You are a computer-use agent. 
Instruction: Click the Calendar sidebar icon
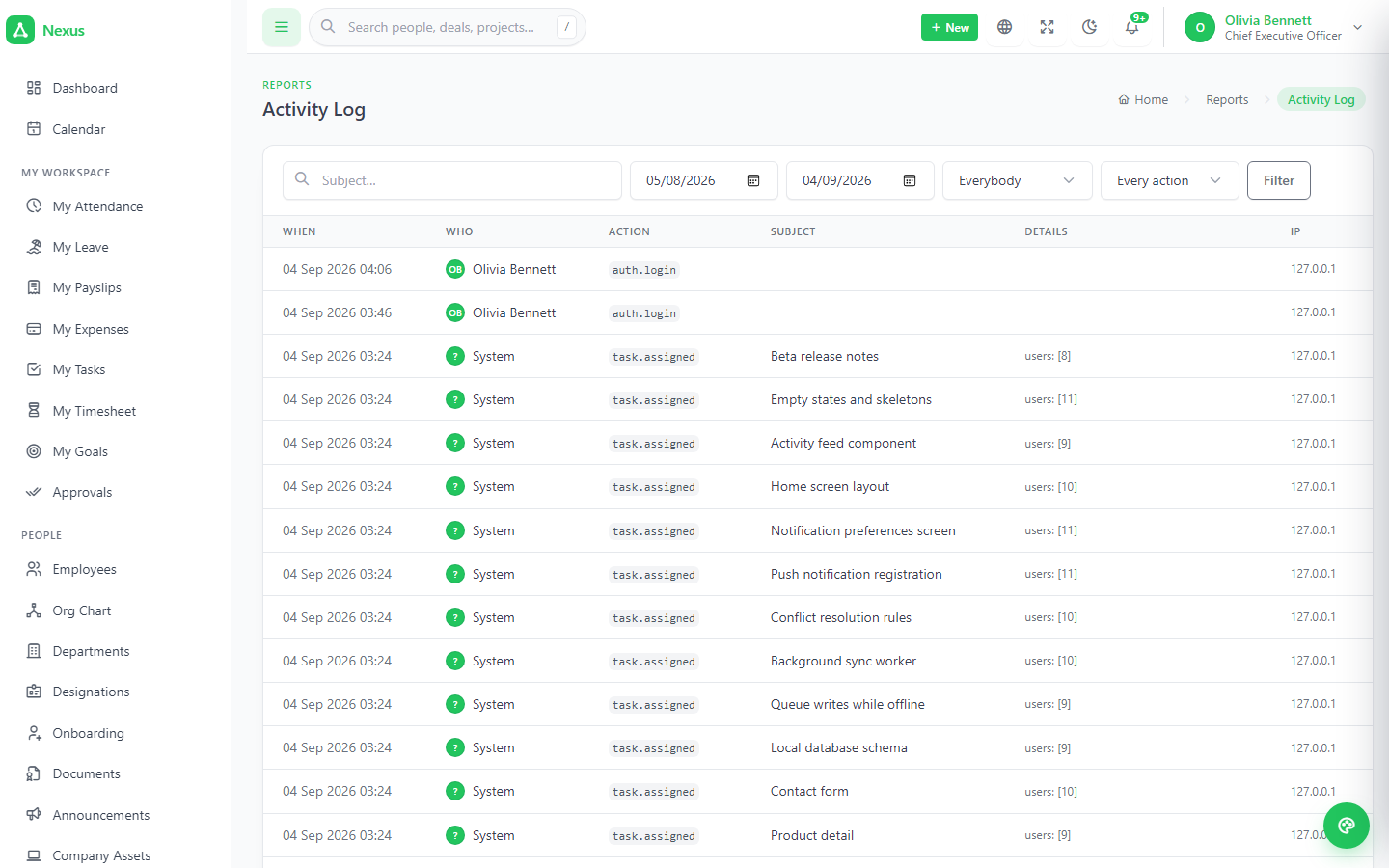point(34,129)
